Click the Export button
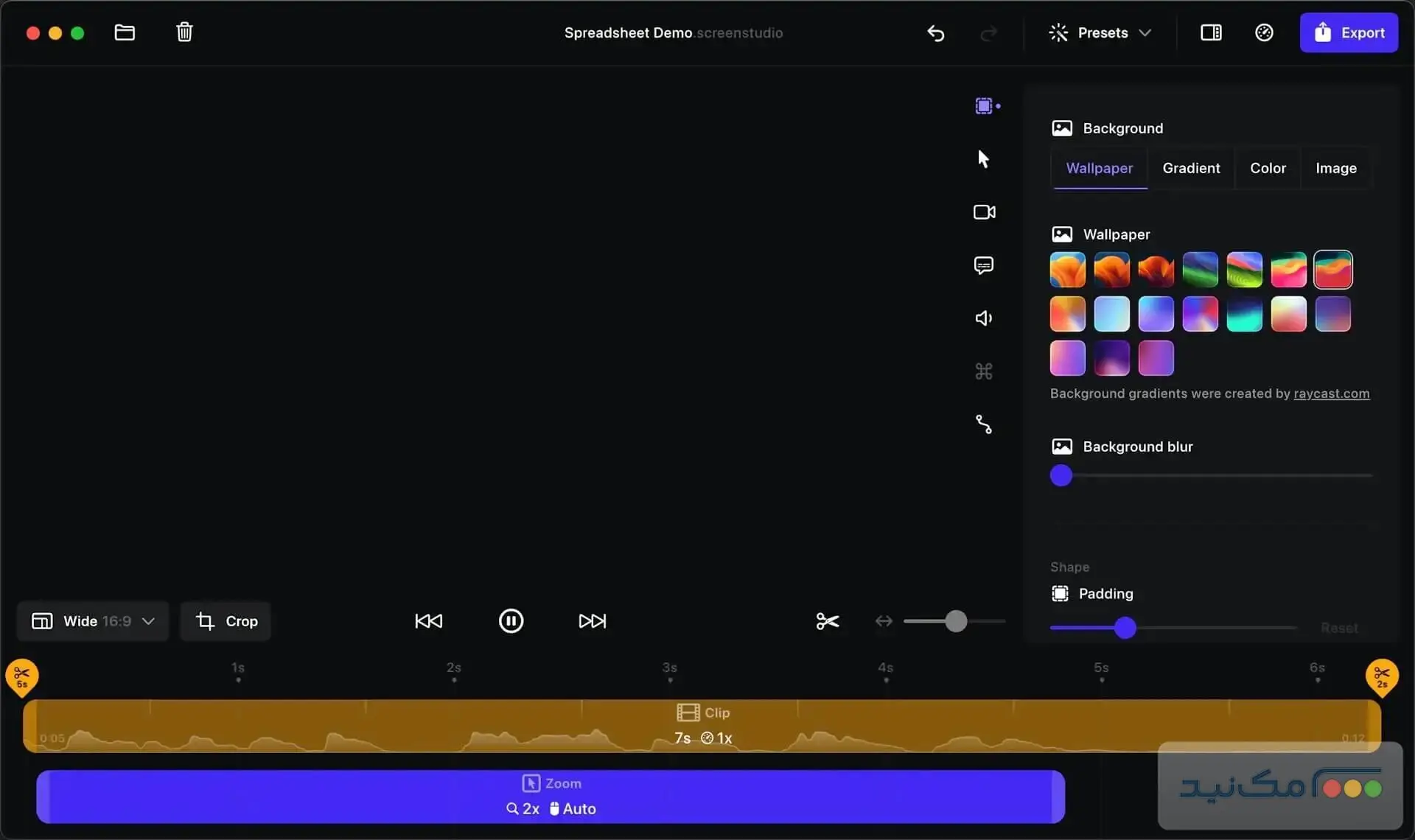1415x840 pixels. pyautogui.click(x=1349, y=32)
